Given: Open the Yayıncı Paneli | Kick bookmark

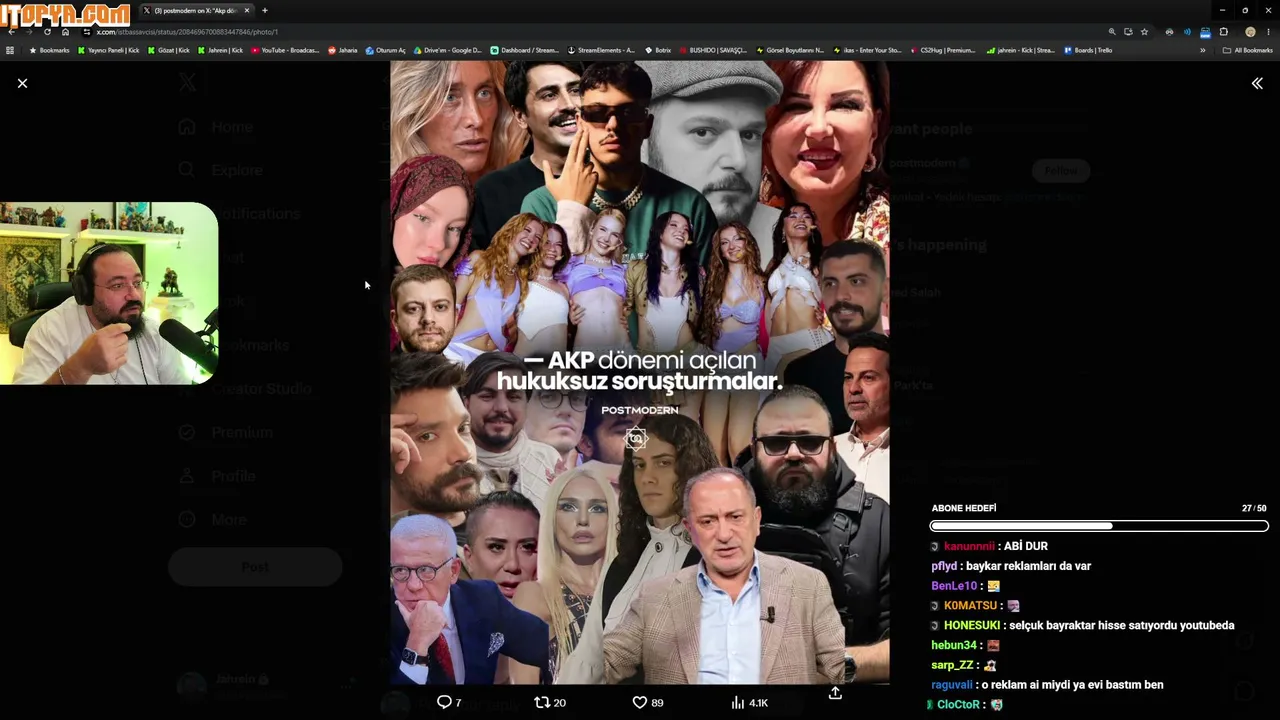Looking at the screenshot, I should click(x=109, y=50).
